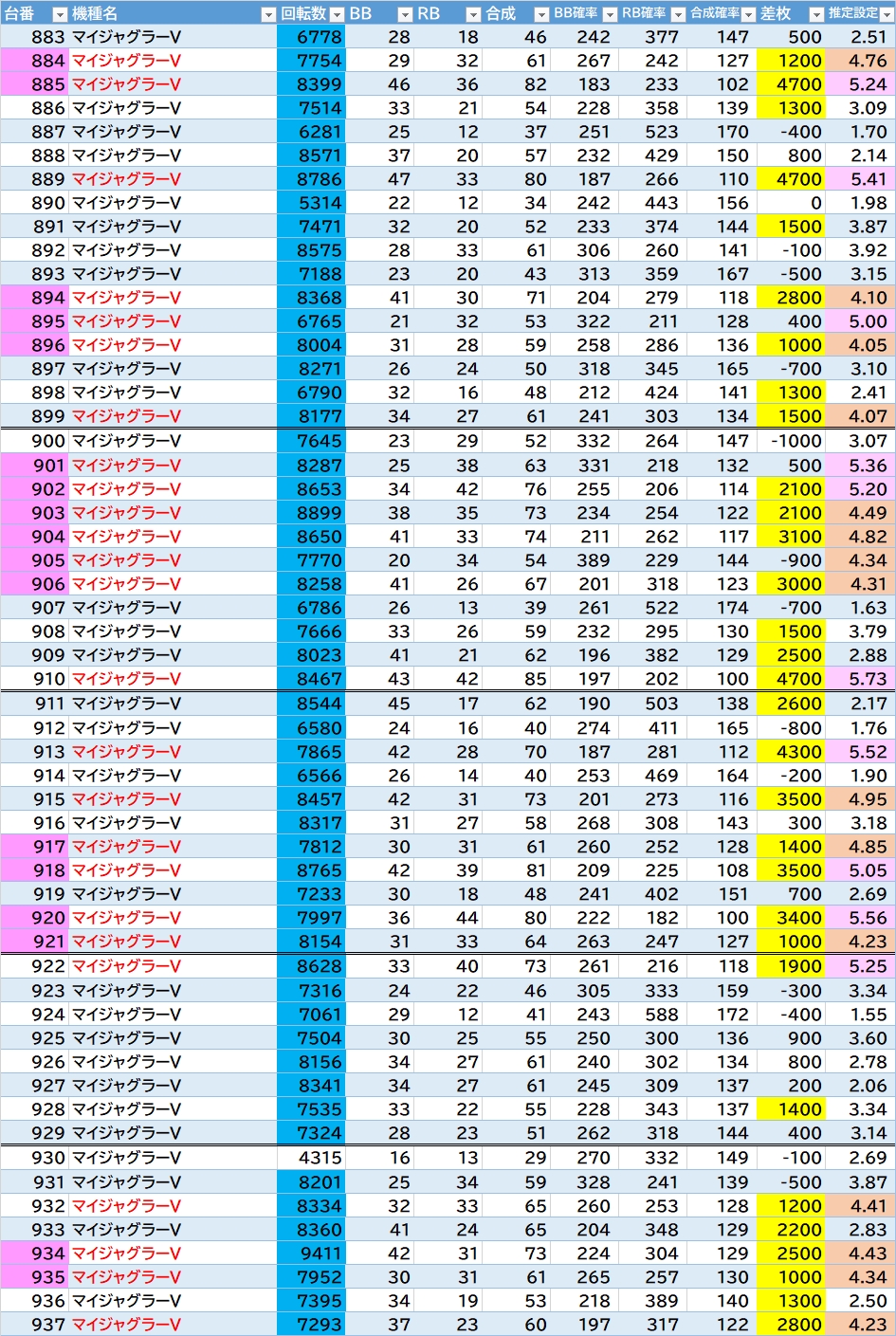
Task: Select RB rate 523 in row 887
Action: click(x=653, y=132)
